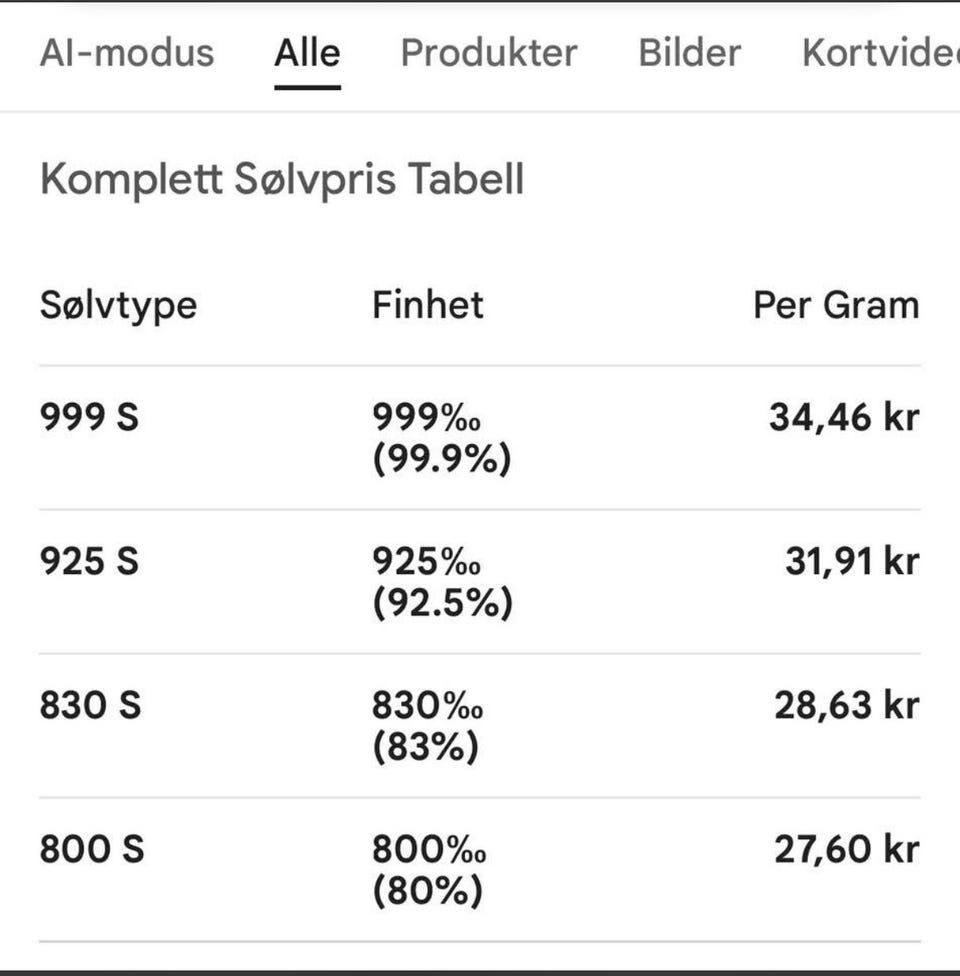Open the Bilder tab
Image resolution: width=960 pixels, height=976 pixels.
(x=690, y=53)
